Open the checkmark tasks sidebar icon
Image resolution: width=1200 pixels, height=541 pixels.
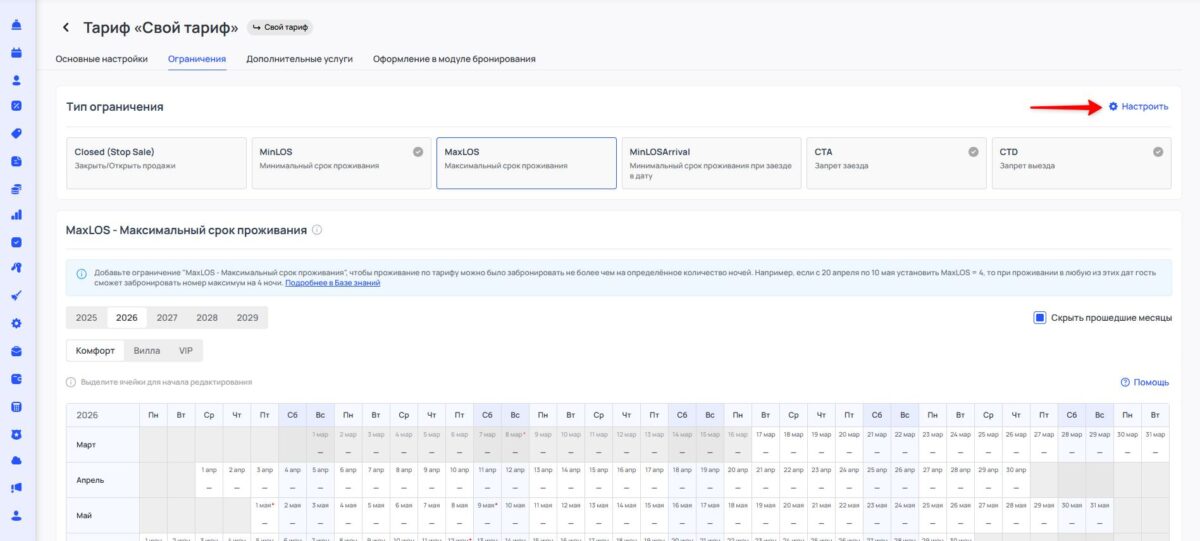(x=16, y=241)
